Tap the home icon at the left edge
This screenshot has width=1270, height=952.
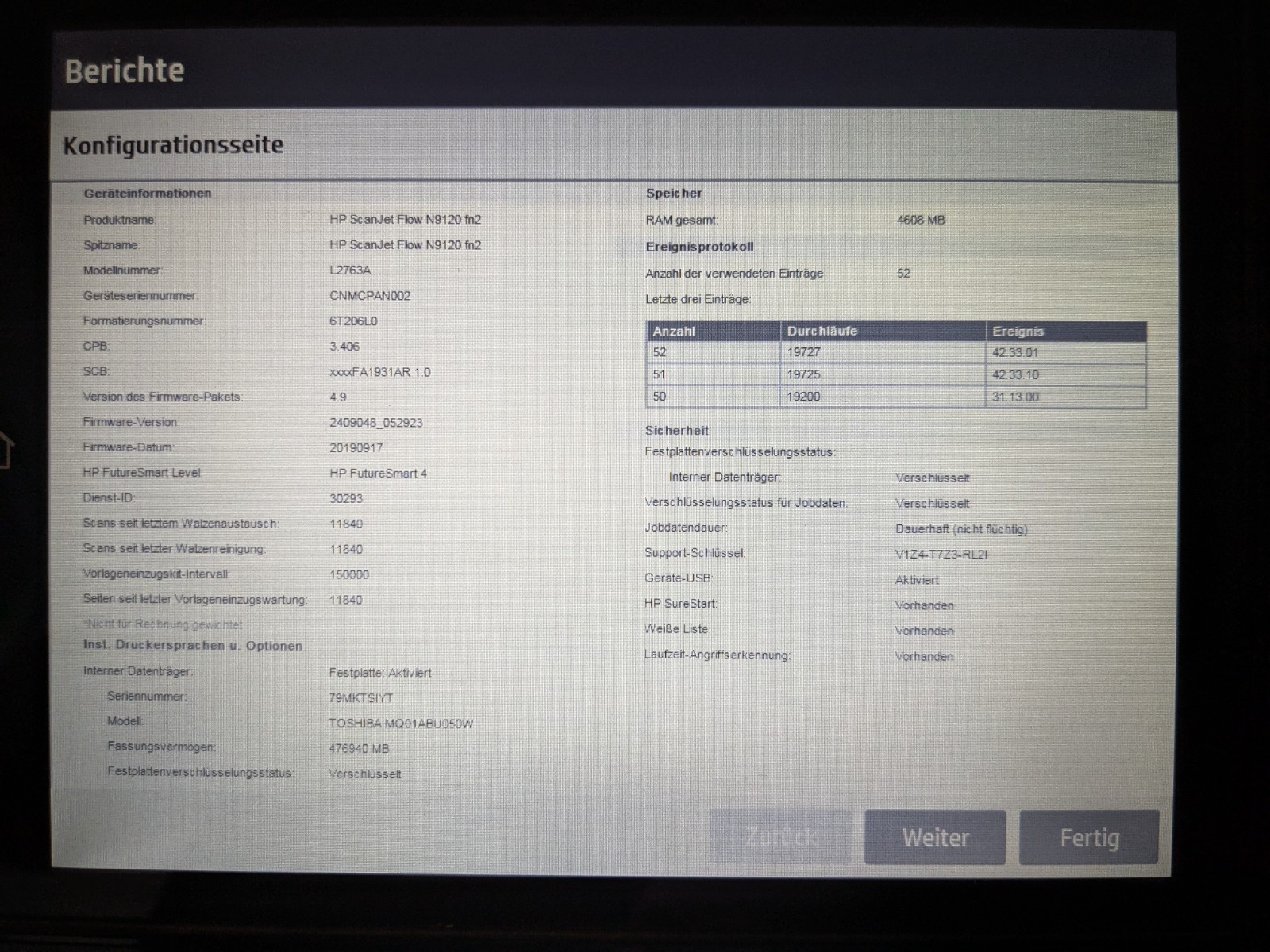[6, 450]
